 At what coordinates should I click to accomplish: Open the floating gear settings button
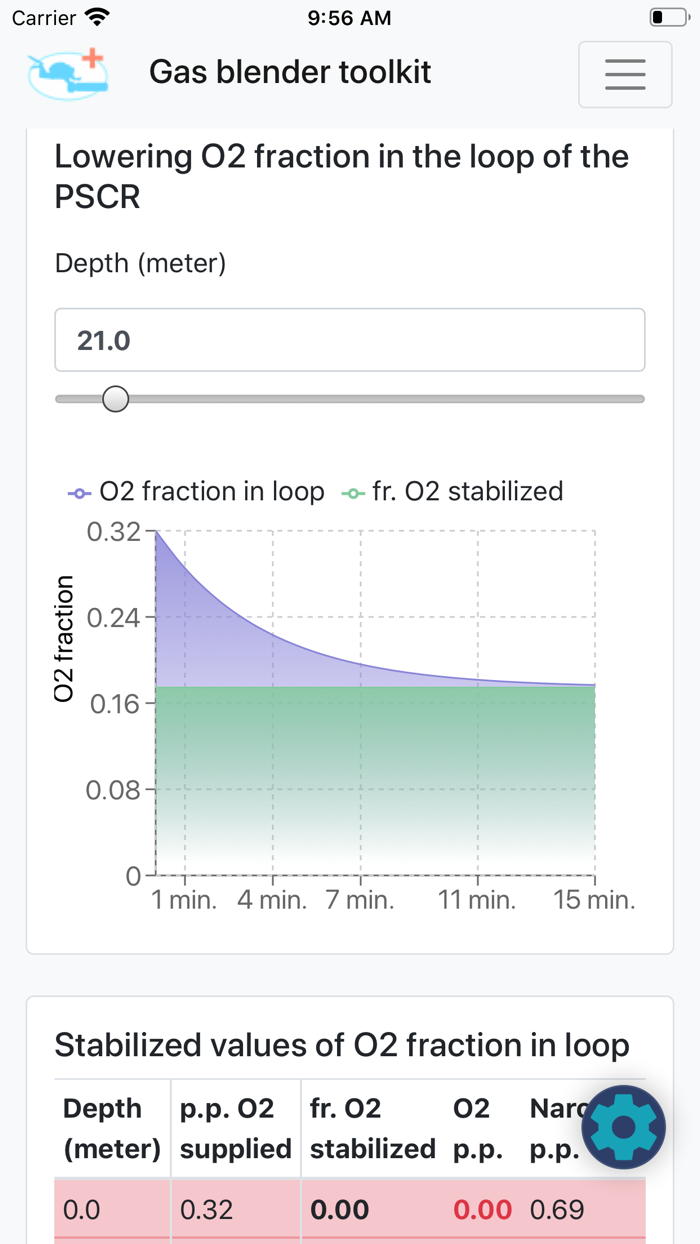(x=623, y=1128)
